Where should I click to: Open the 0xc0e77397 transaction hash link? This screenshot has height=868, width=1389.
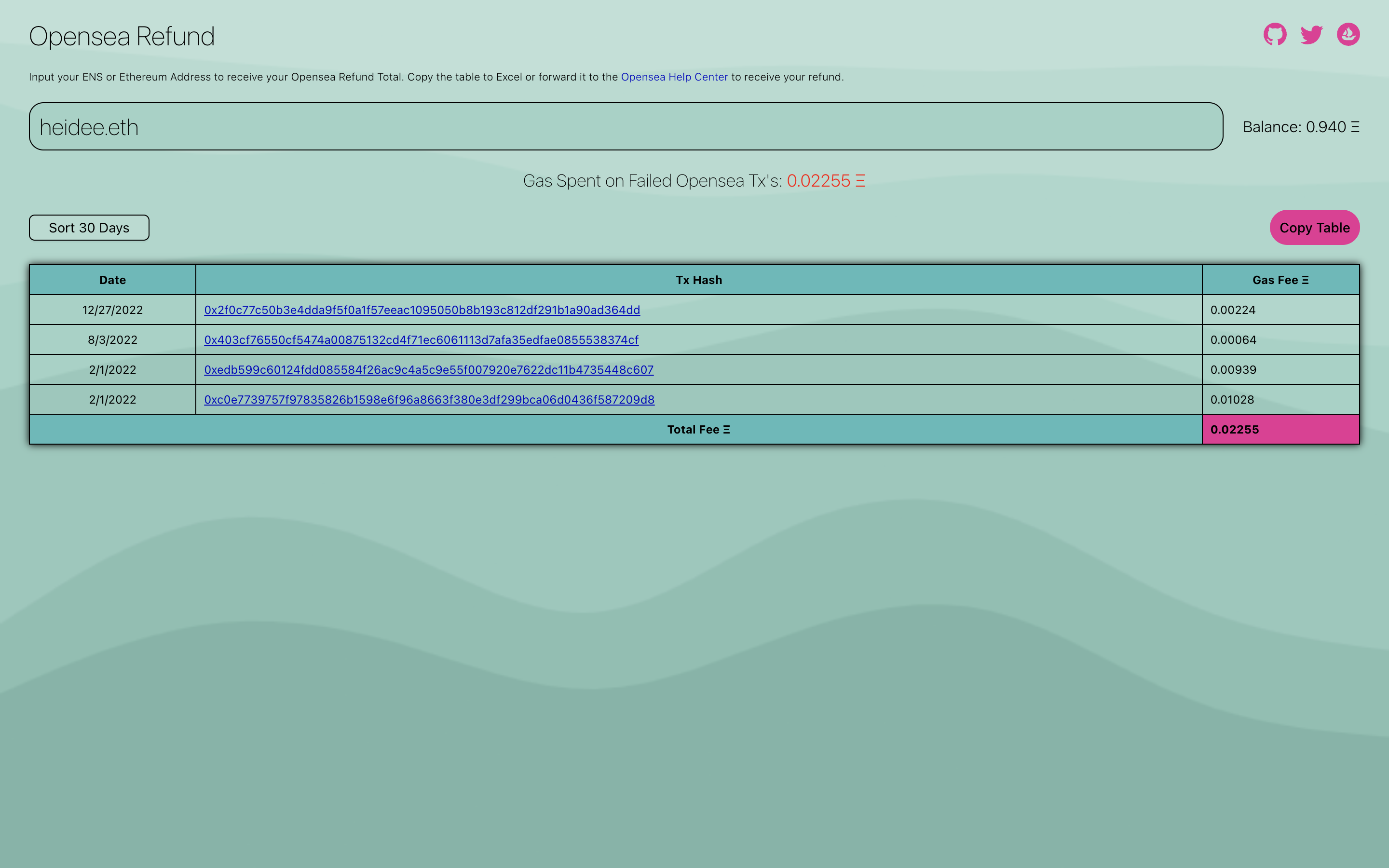[x=429, y=400]
